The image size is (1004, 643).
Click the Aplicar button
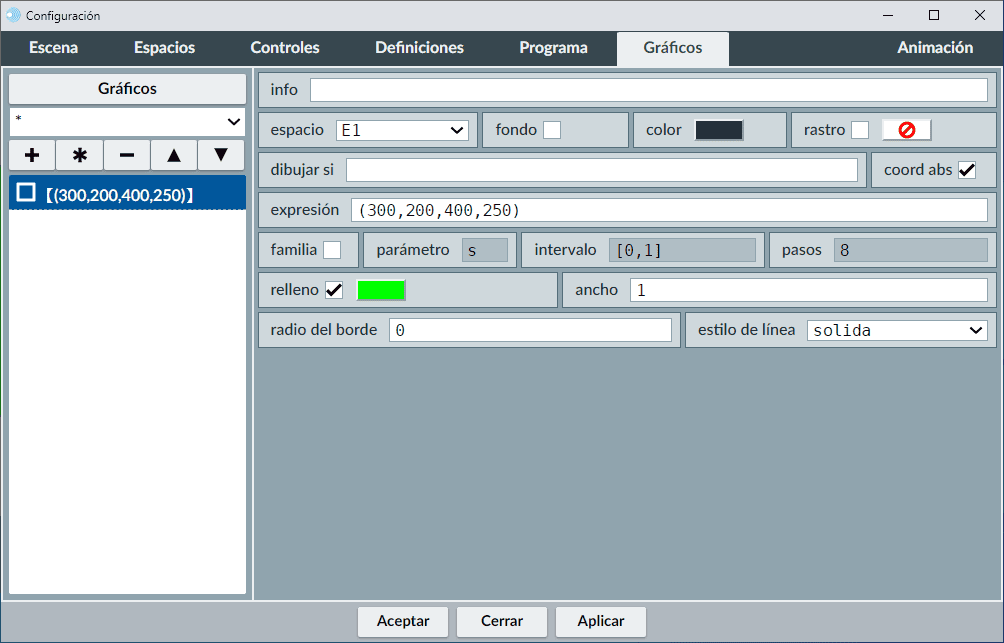601,621
